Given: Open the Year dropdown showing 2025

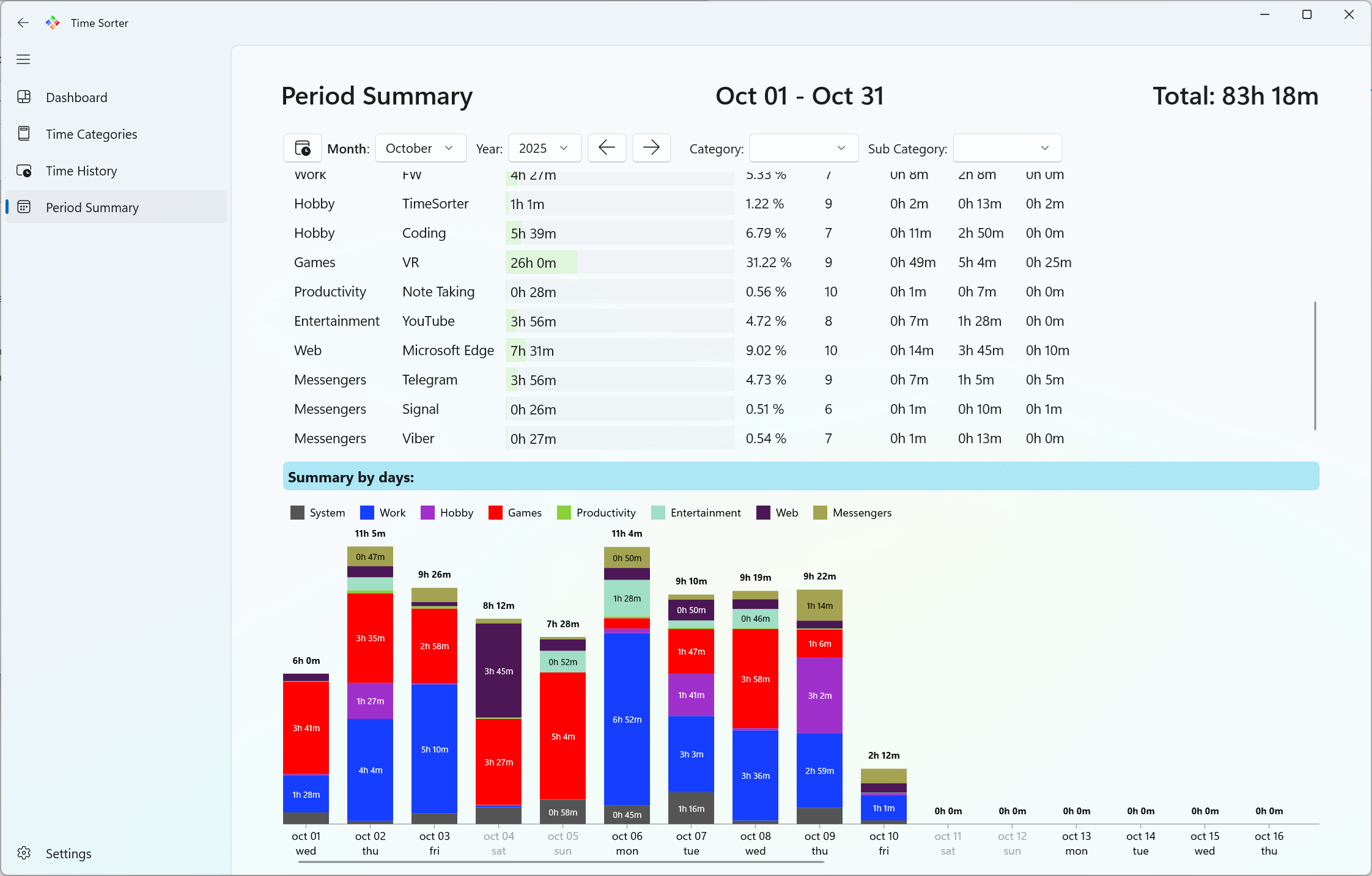Looking at the screenshot, I should coord(544,148).
